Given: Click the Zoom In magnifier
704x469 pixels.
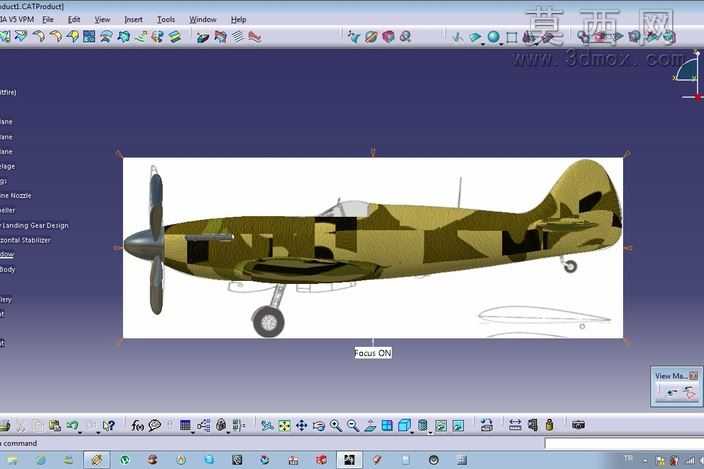Looking at the screenshot, I should coord(336,425).
